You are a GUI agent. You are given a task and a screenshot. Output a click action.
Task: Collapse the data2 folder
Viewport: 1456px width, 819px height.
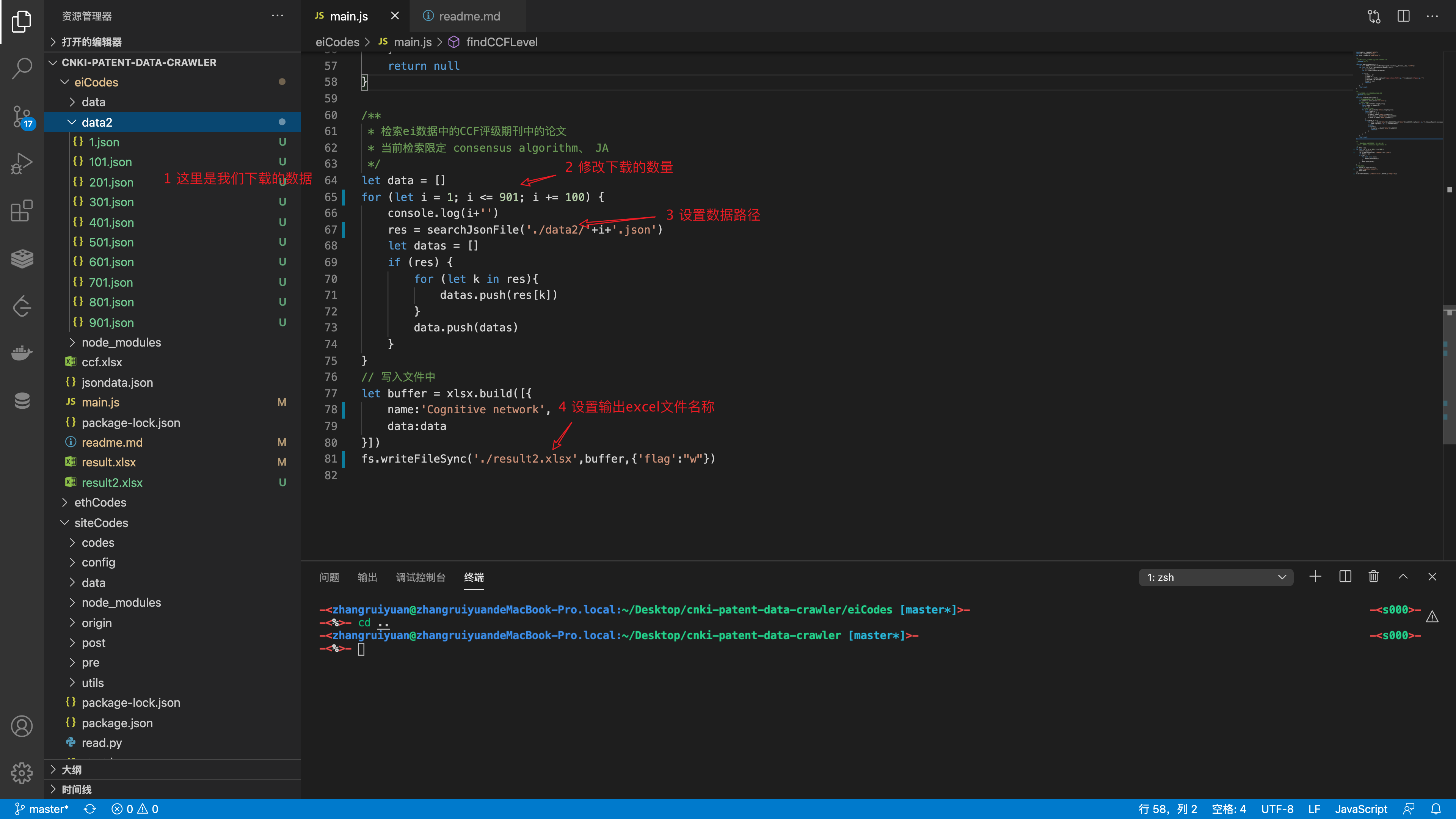(x=97, y=122)
